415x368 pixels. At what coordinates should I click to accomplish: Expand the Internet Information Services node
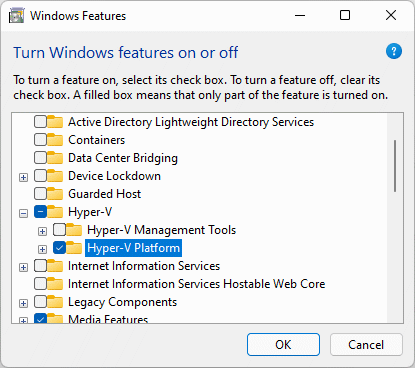pyautogui.click(x=23, y=267)
